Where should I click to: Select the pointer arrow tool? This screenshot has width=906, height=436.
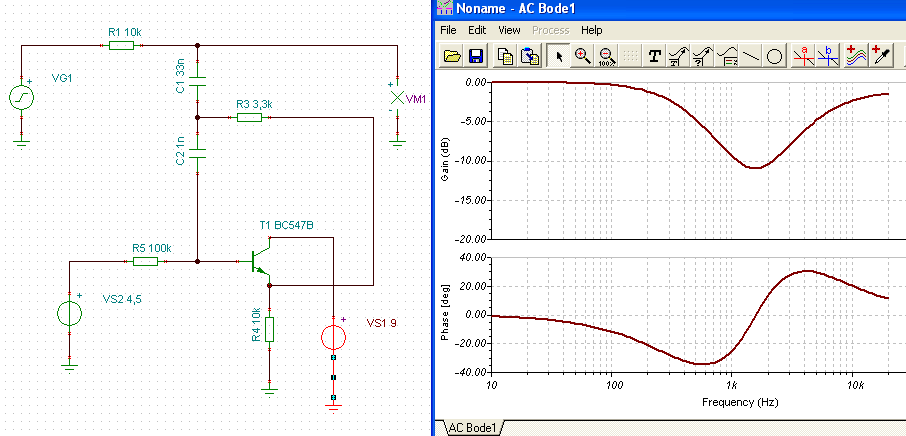559,55
